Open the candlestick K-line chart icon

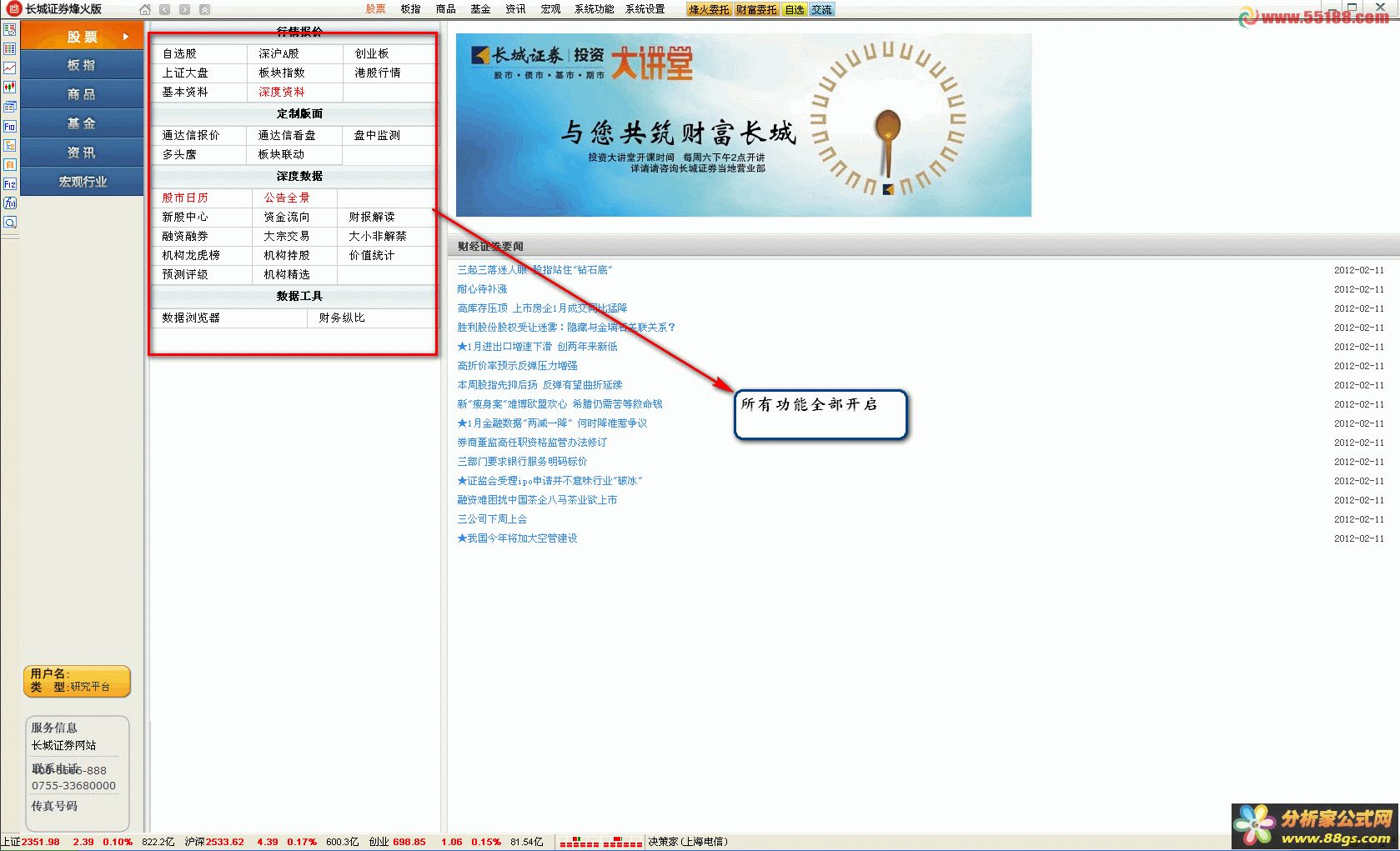point(10,87)
